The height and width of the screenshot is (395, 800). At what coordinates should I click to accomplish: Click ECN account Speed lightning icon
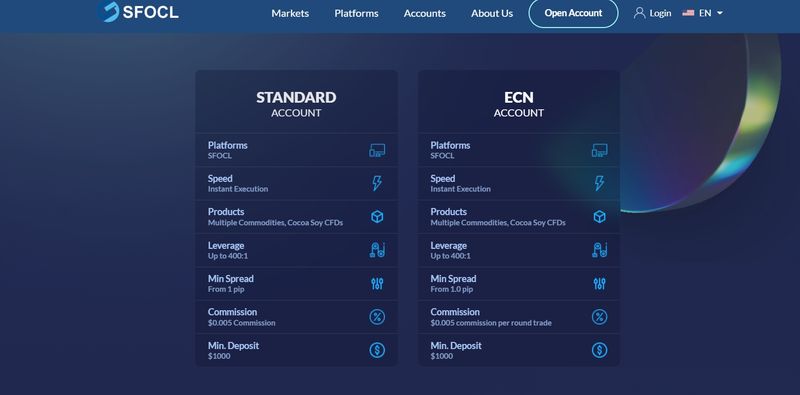point(599,183)
